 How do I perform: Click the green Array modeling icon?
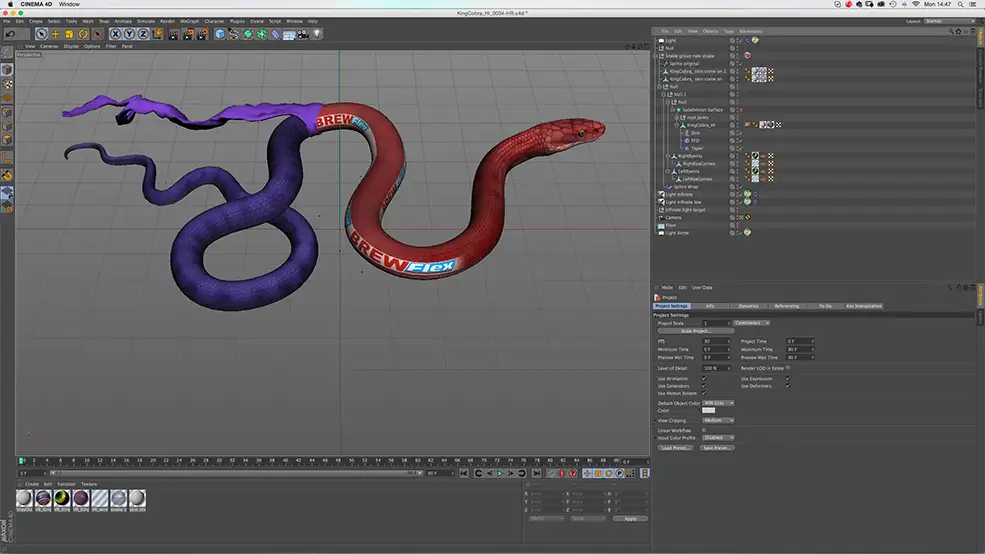261,34
